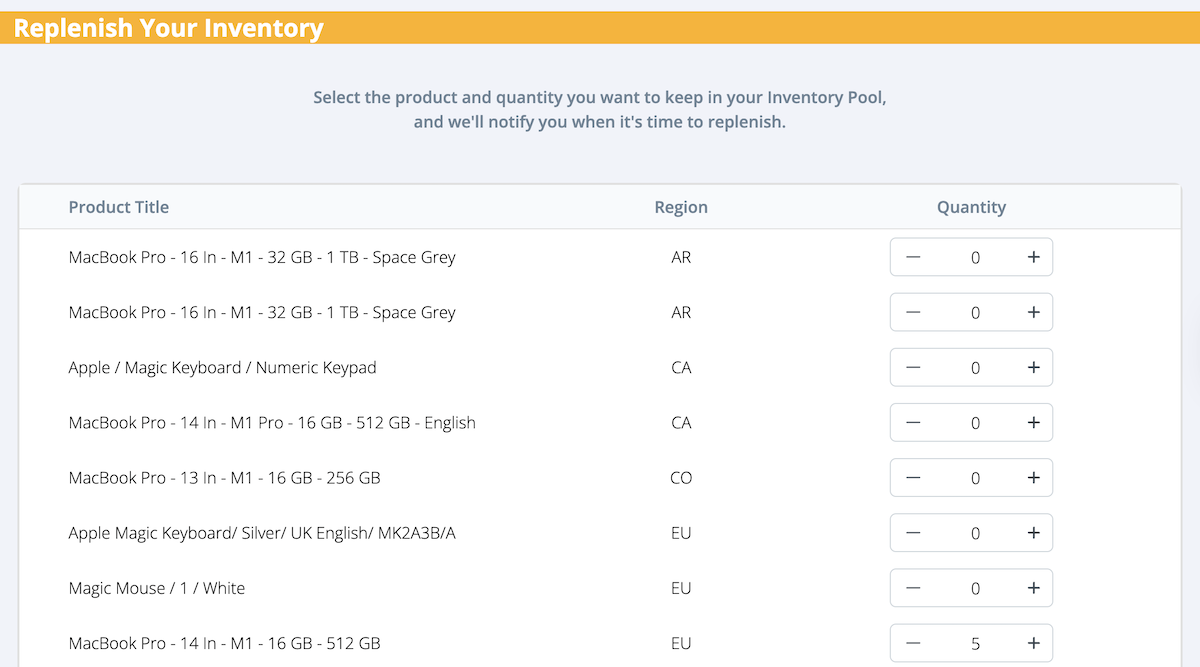Decrease the EU MacBook Pro 14 In quantity
1200x667 pixels.
(x=912, y=644)
